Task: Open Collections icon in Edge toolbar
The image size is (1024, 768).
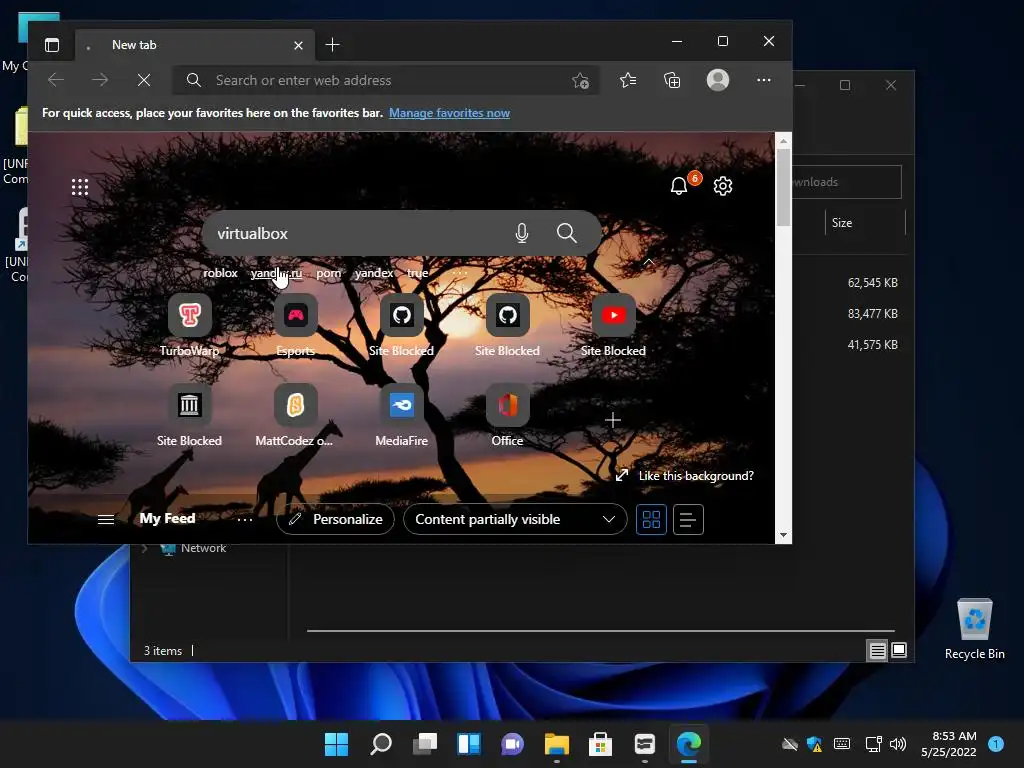Action: click(672, 80)
